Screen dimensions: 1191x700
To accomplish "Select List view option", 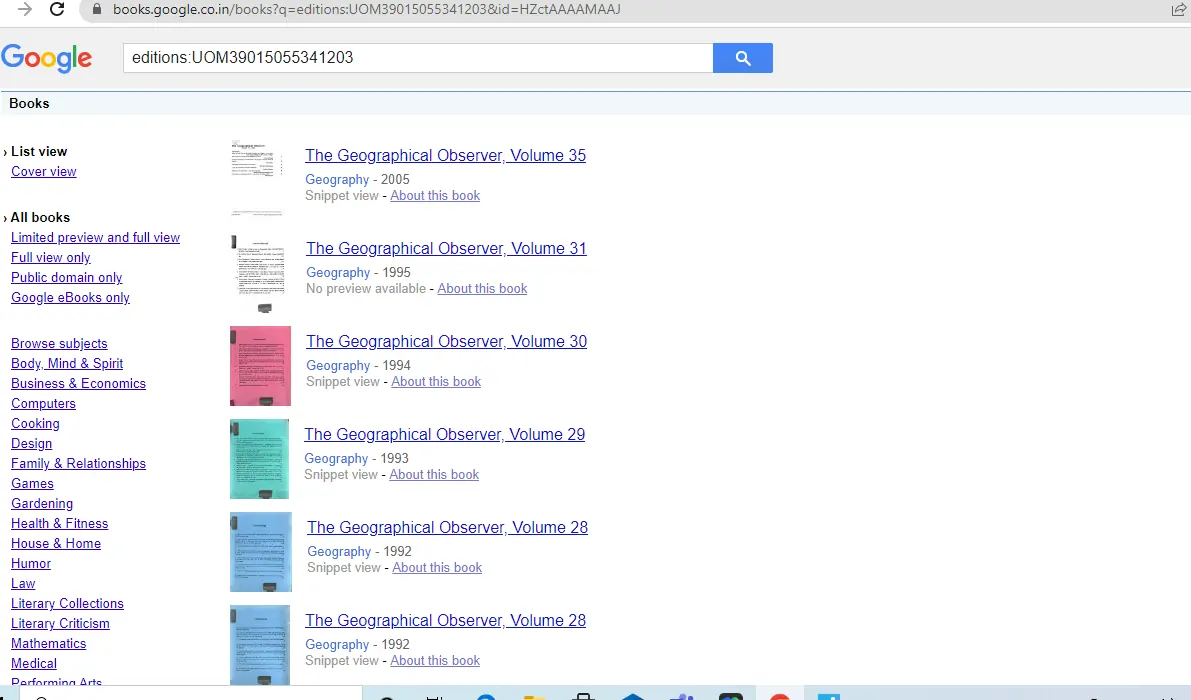I will [x=39, y=151].
